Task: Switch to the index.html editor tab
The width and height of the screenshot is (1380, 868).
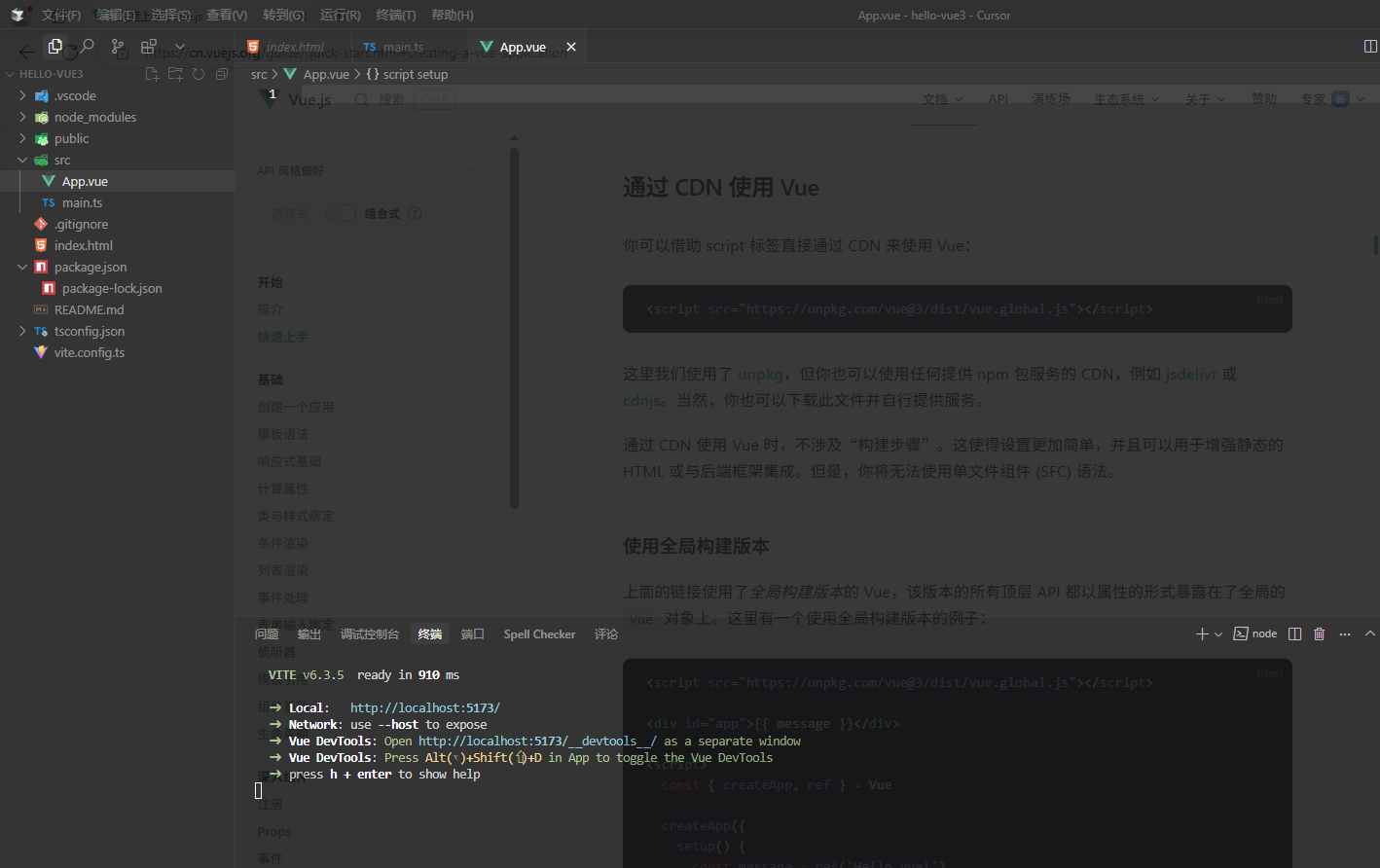Action: pos(293,47)
